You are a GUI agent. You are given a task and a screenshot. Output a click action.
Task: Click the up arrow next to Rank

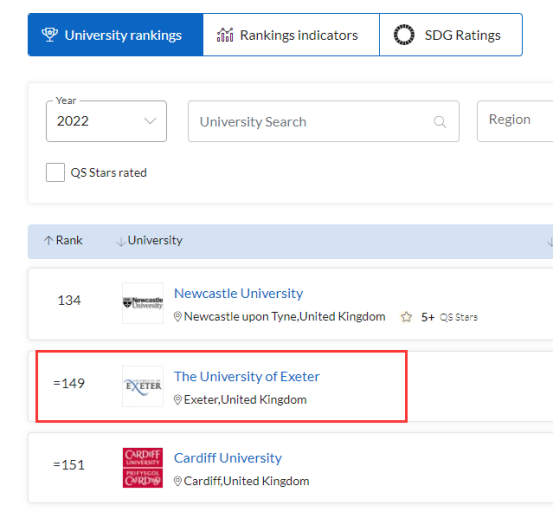(x=48, y=241)
